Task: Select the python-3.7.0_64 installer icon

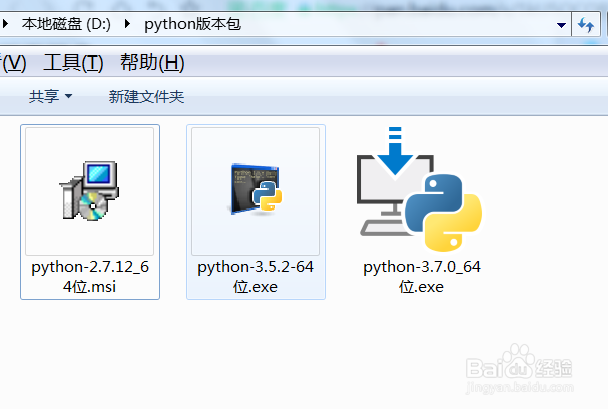Action: tap(420, 189)
